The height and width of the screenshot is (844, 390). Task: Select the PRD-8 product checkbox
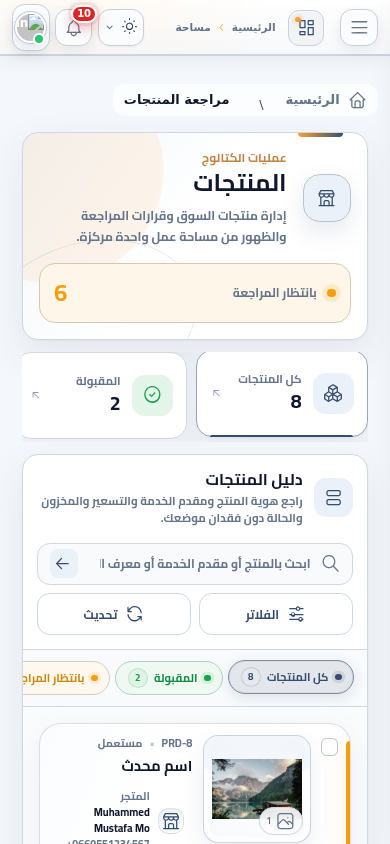(329, 747)
